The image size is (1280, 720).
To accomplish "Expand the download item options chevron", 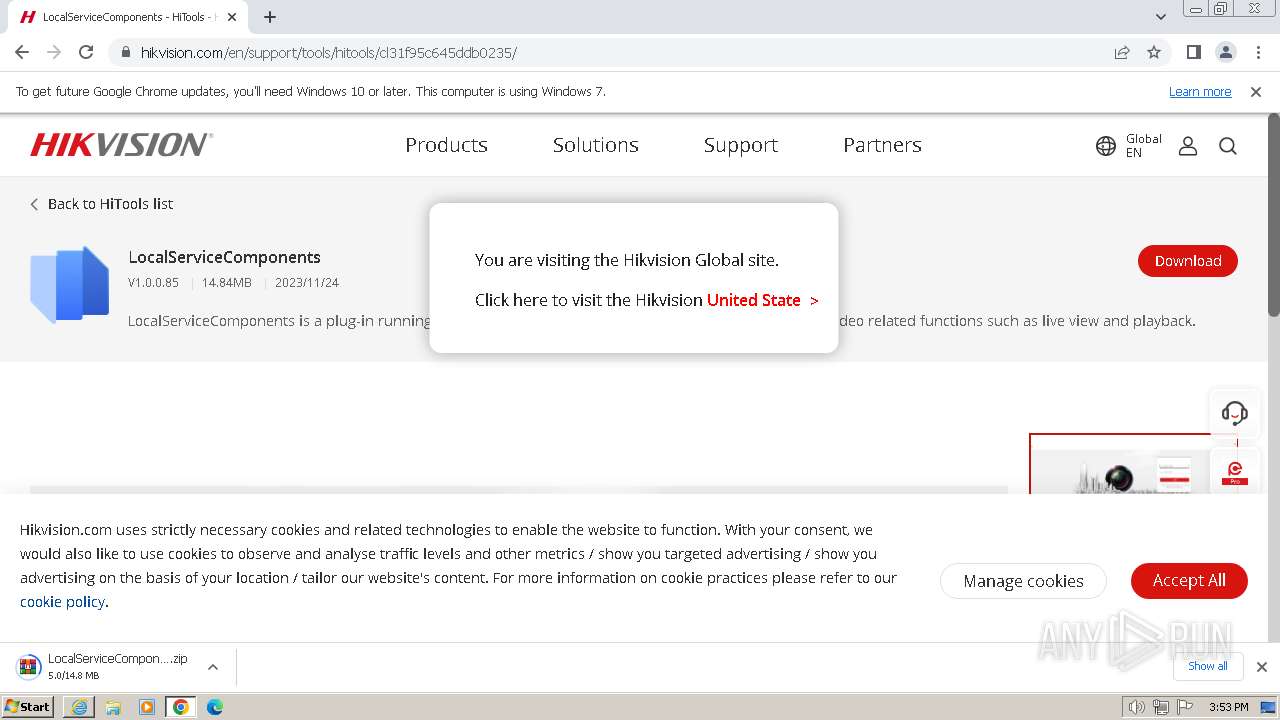I will click(x=212, y=667).
